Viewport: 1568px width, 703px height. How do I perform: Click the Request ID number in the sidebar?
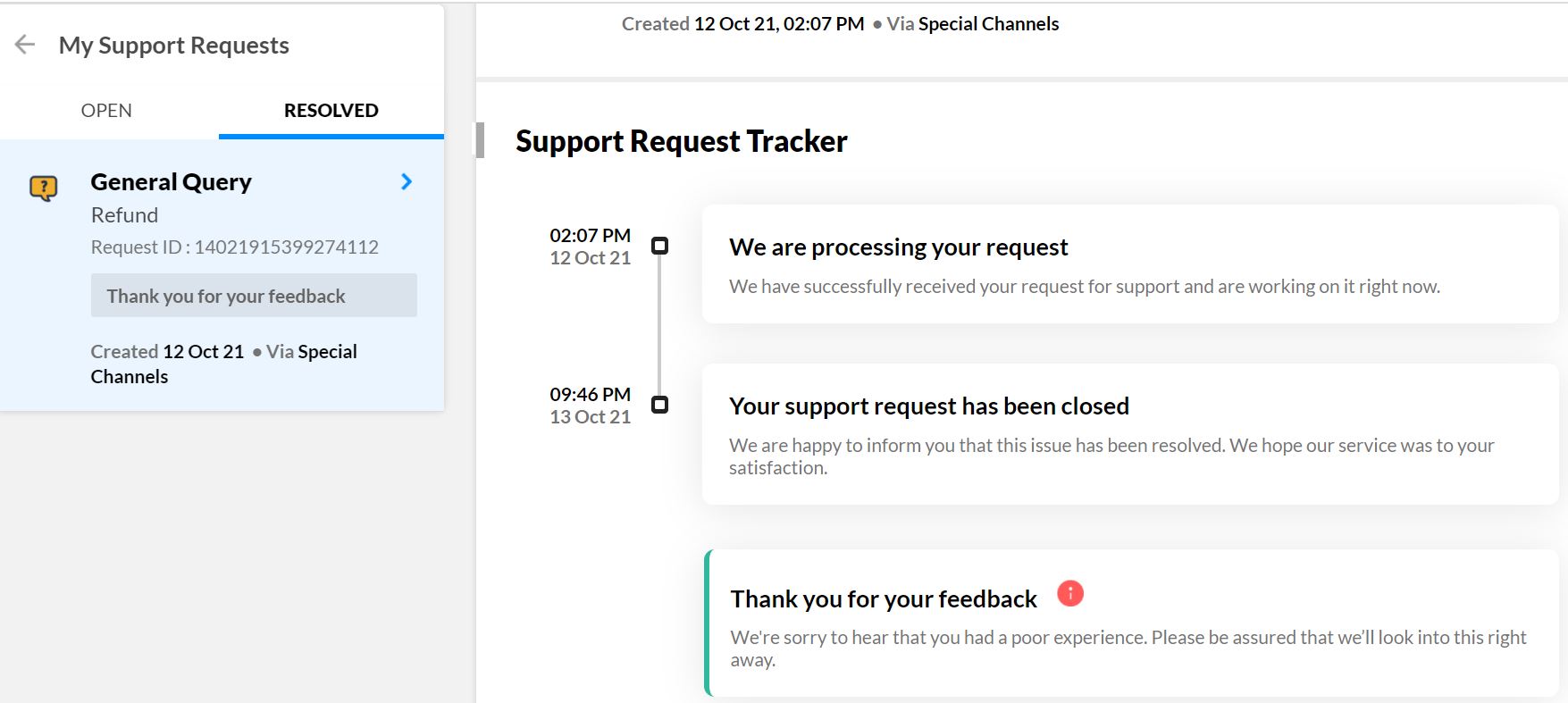click(x=286, y=247)
